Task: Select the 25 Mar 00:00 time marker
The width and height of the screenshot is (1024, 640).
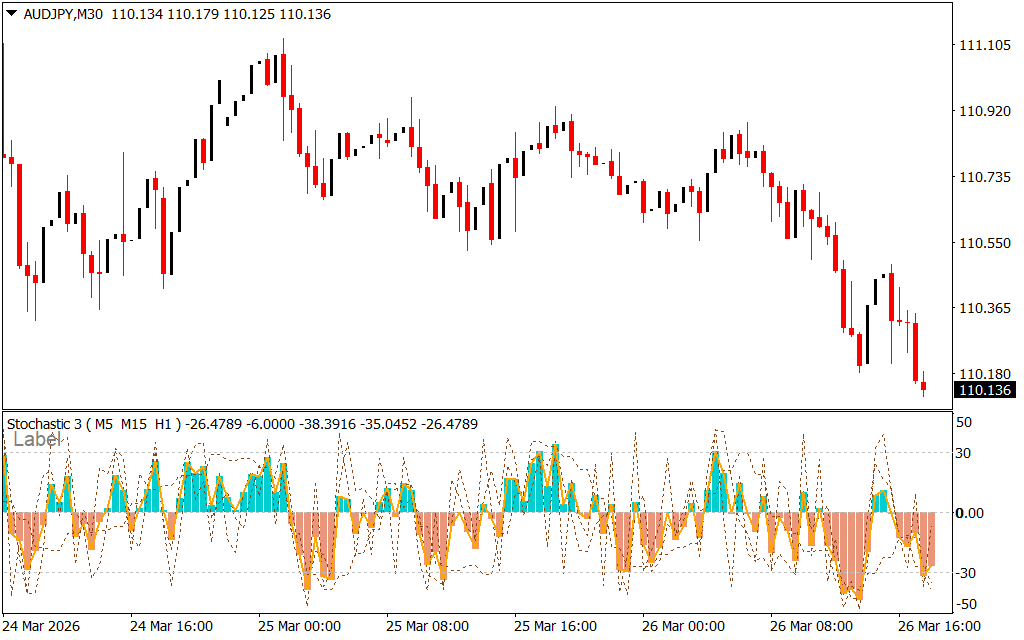Action: coord(300,626)
